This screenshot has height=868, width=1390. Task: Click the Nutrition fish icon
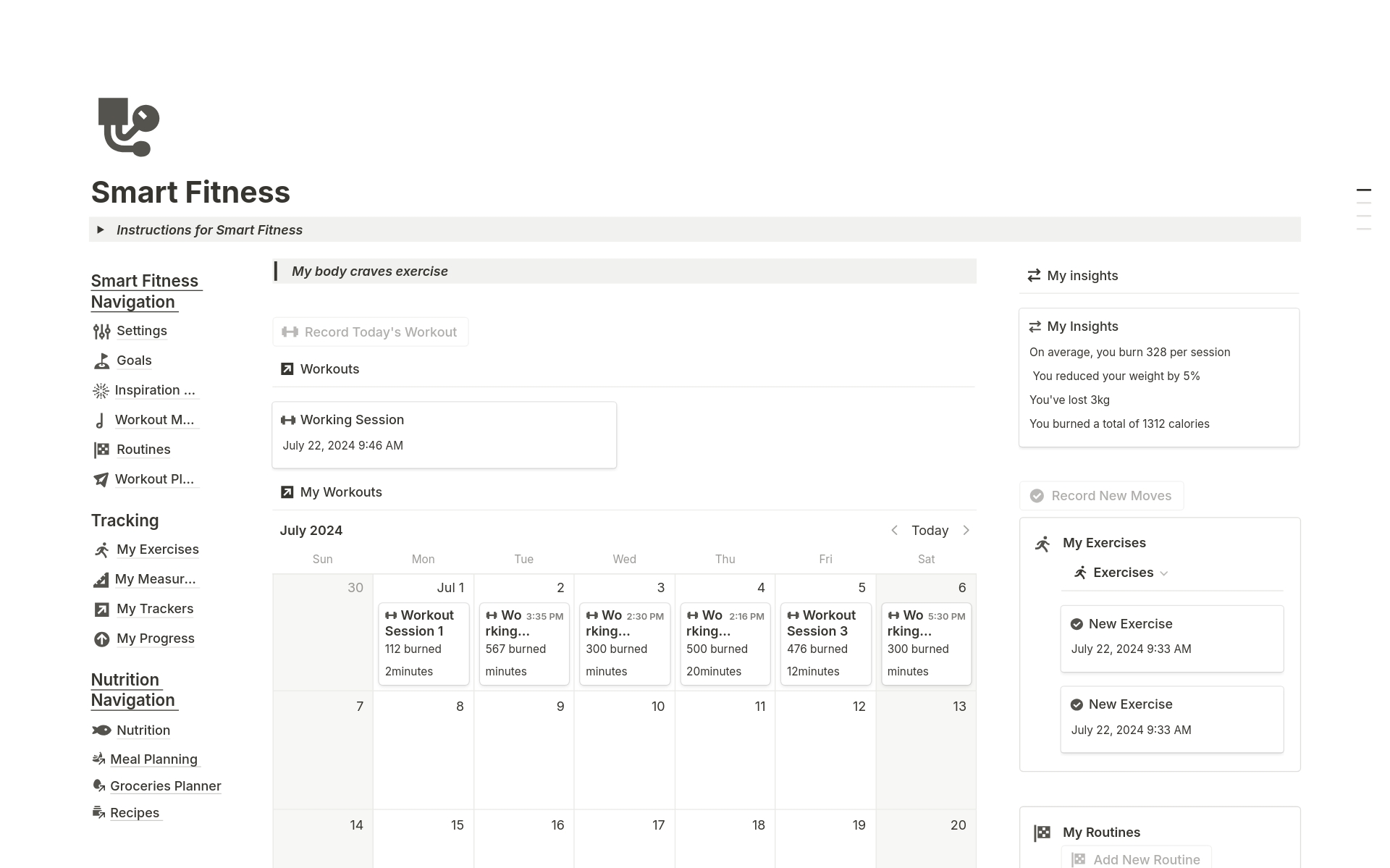(x=101, y=730)
